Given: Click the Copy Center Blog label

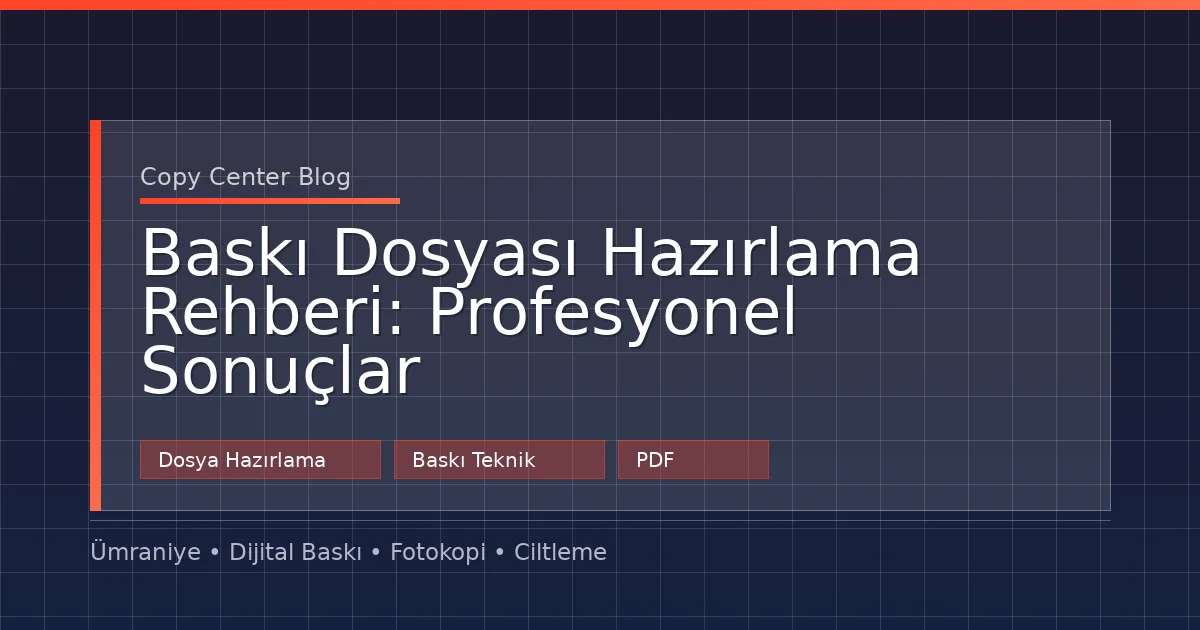Looking at the screenshot, I should (x=245, y=177).
